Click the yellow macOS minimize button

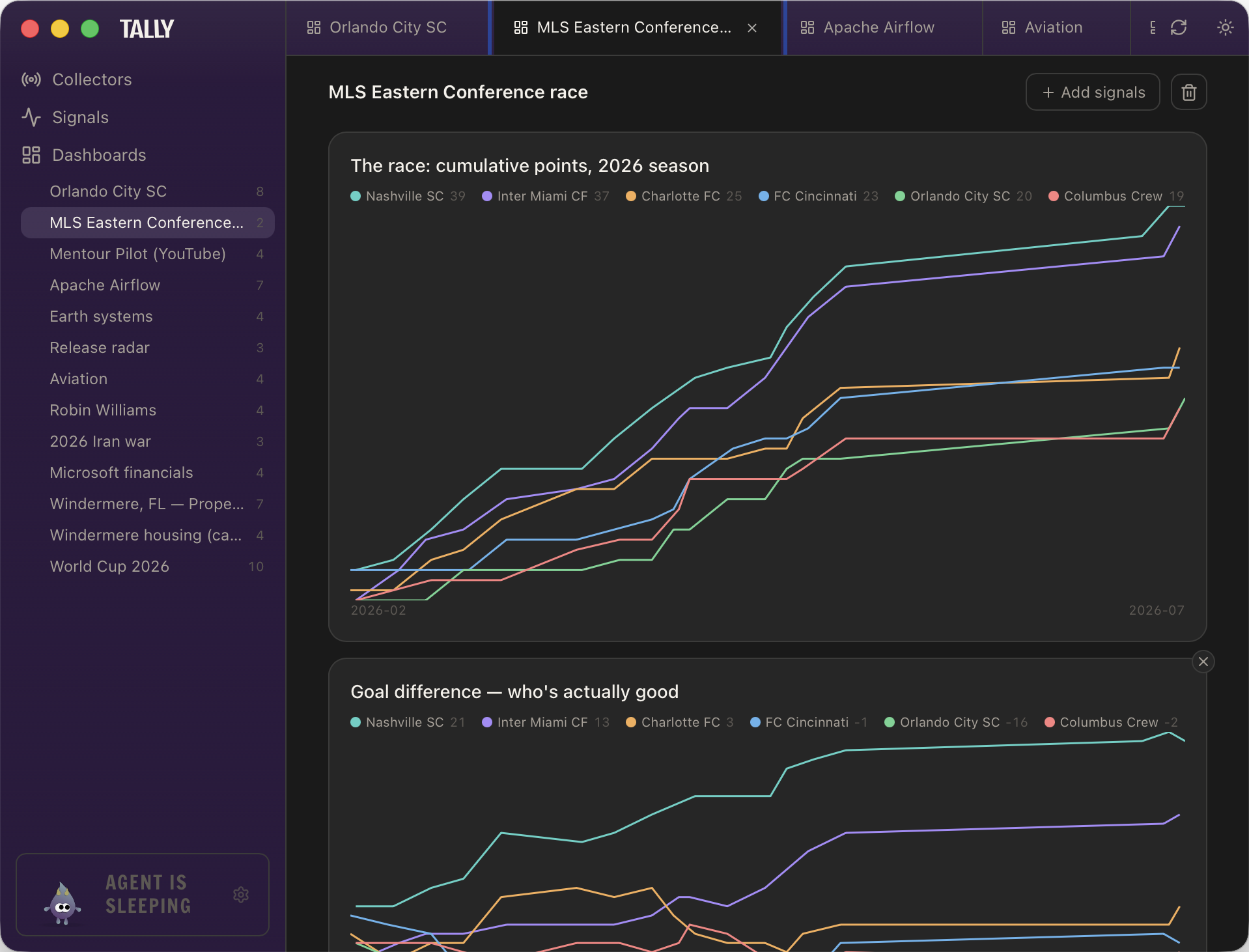pos(60,29)
